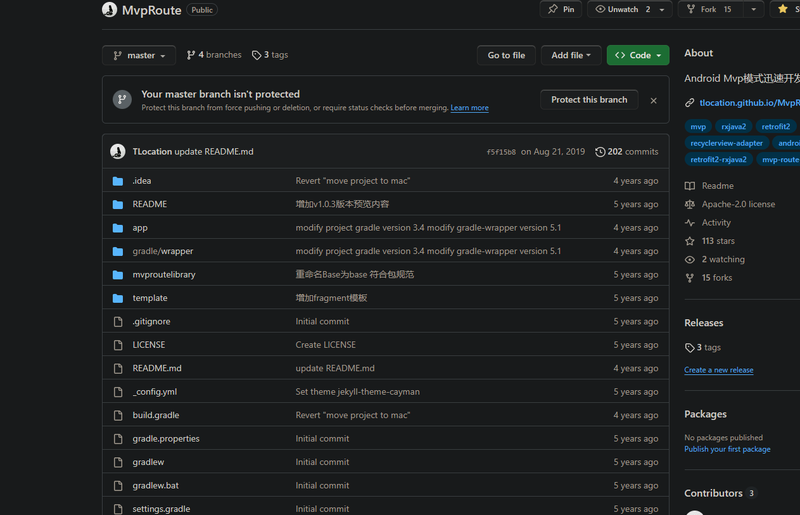Image resolution: width=800 pixels, height=515 pixels.
Task: Open the app folder
Action: point(140,228)
